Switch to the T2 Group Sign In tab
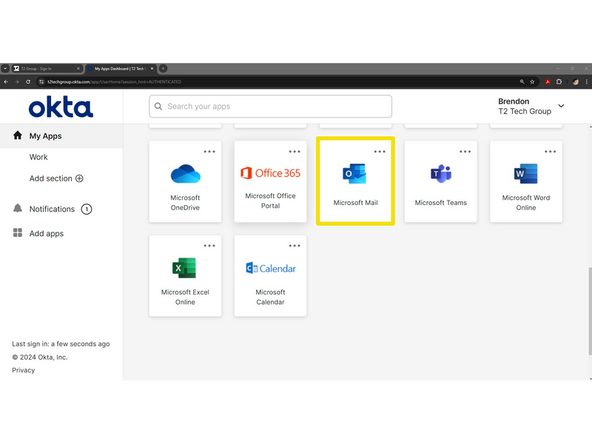This screenshot has width=592, height=444. pos(47,68)
